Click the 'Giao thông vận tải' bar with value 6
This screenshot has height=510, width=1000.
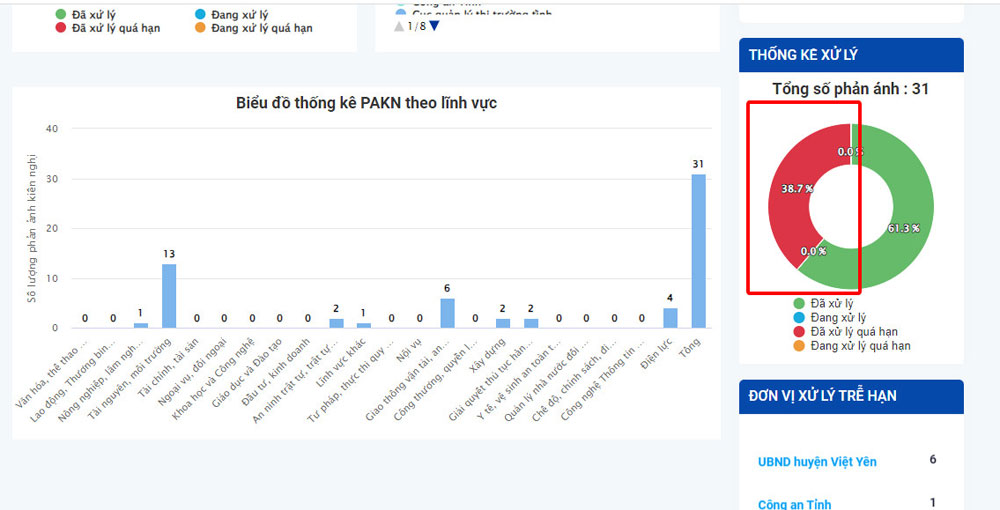(448, 313)
